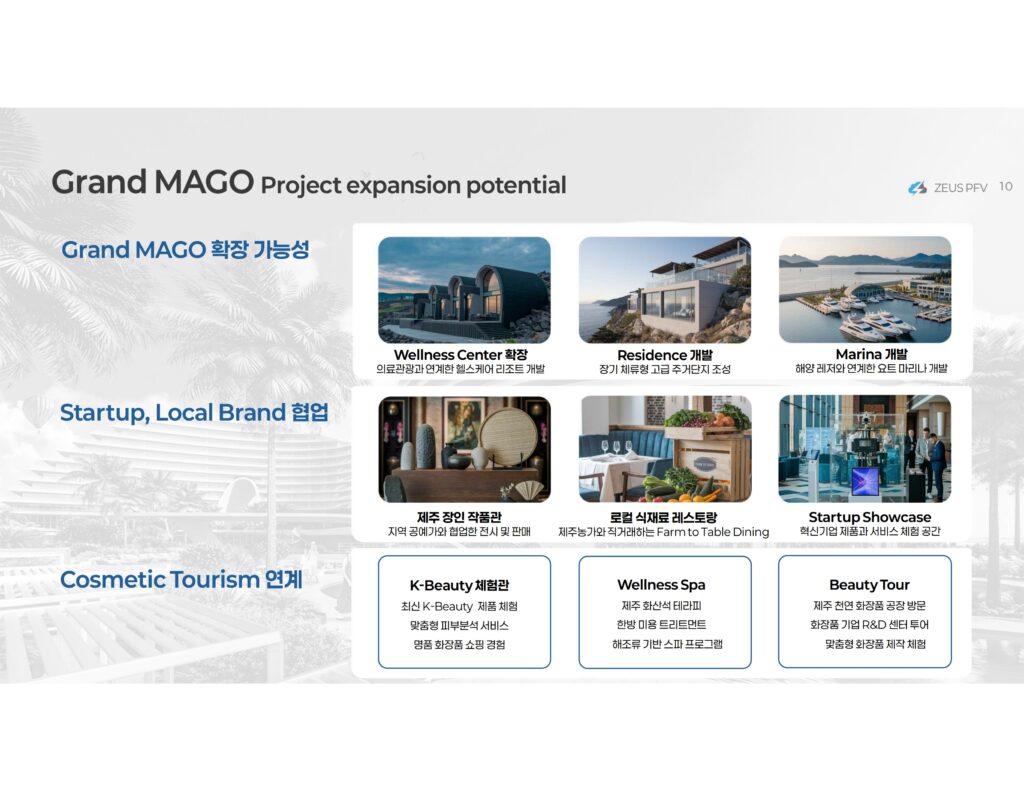Viewport: 1024px width, 791px height.
Task: Click '장기 체류형 고급 주거단지 조성' text
Action: pos(665,369)
